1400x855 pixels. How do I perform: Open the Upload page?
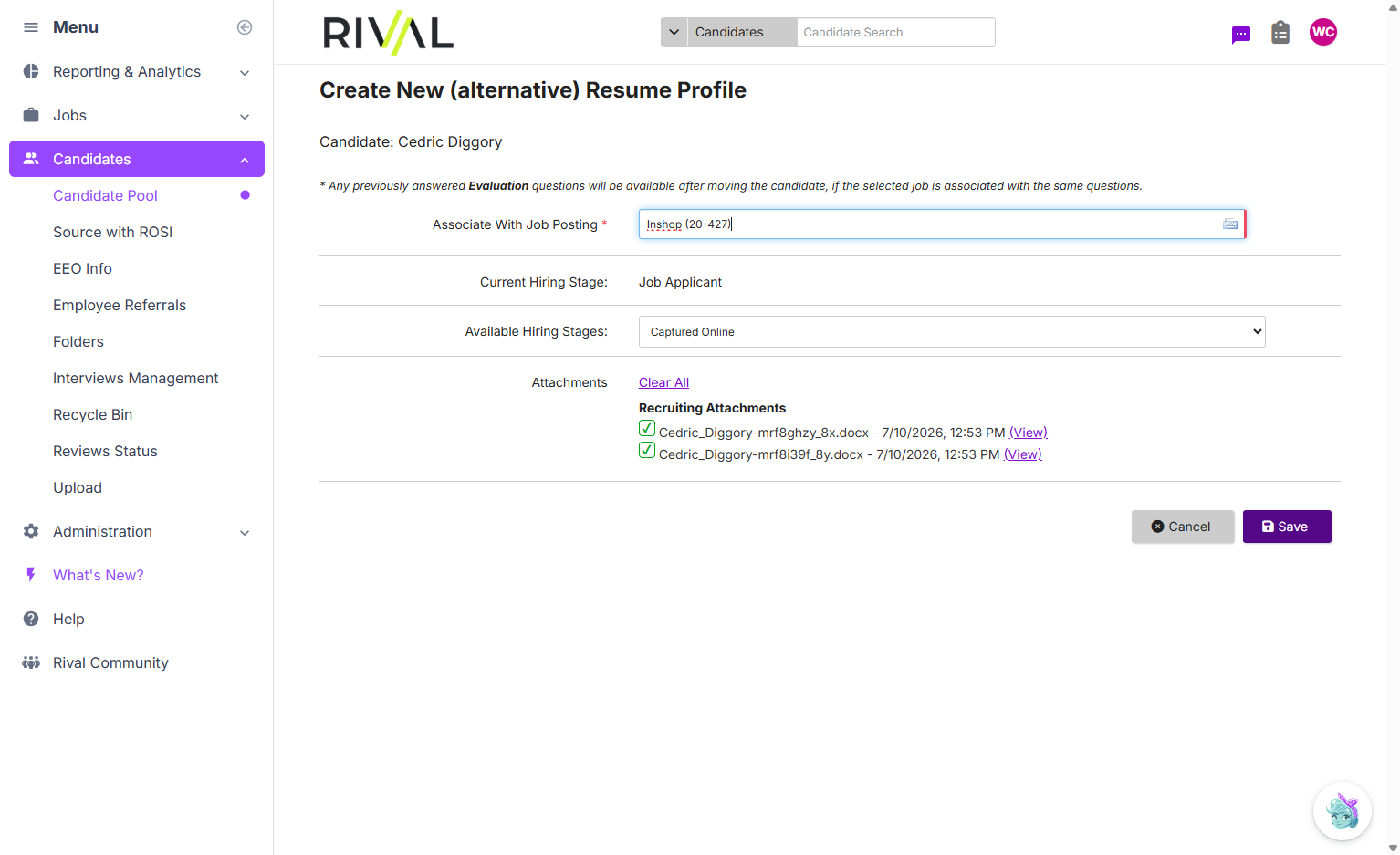click(x=78, y=487)
